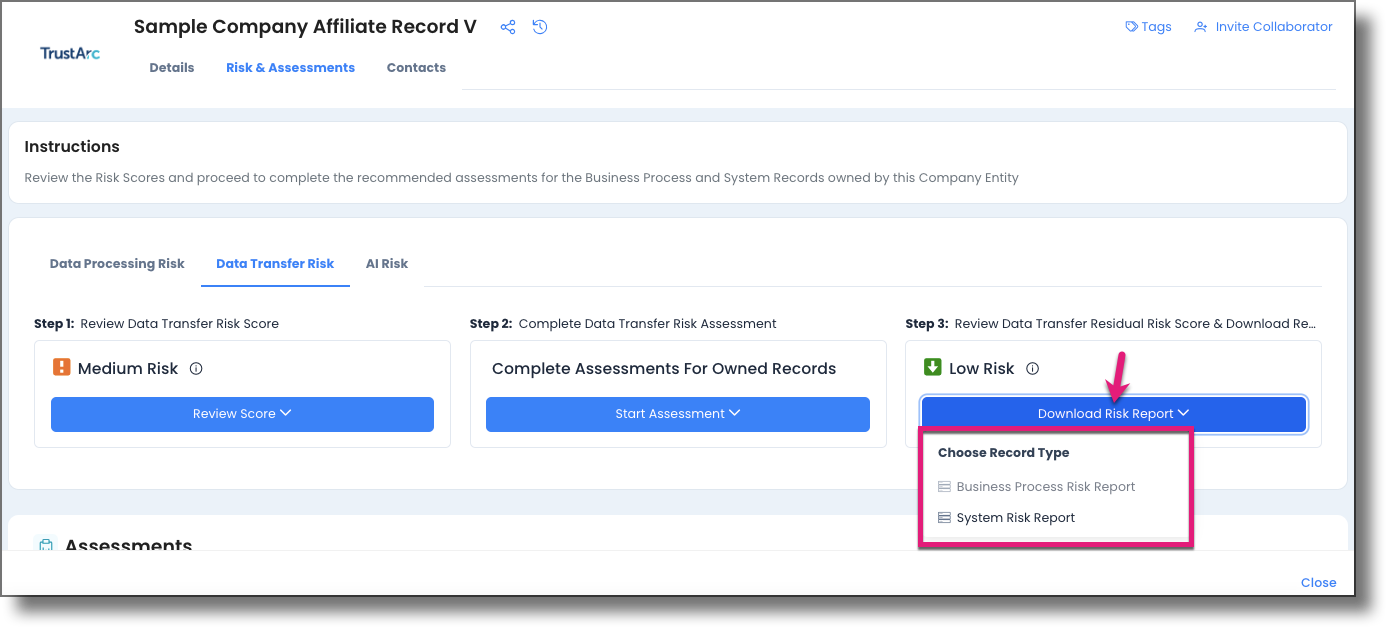The image size is (1387, 628).
Task: Click the share icon beside record title
Action: pos(508,27)
